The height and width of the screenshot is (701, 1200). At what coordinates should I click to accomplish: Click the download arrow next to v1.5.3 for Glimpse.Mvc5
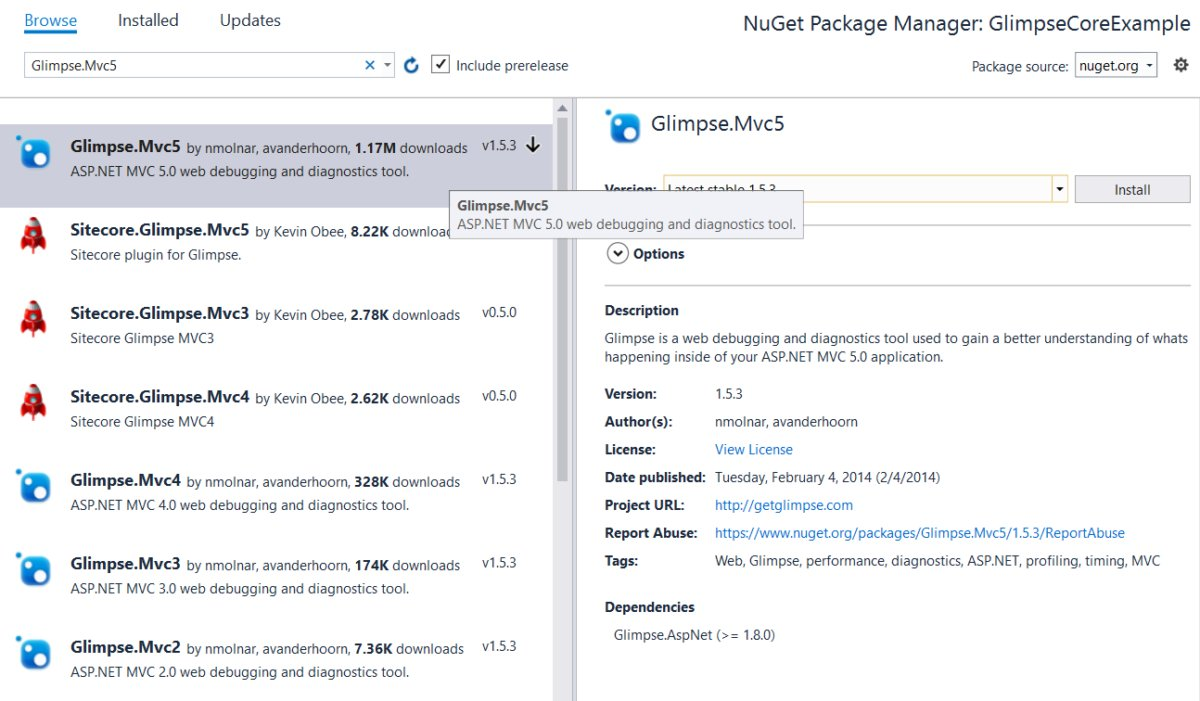[x=533, y=145]
